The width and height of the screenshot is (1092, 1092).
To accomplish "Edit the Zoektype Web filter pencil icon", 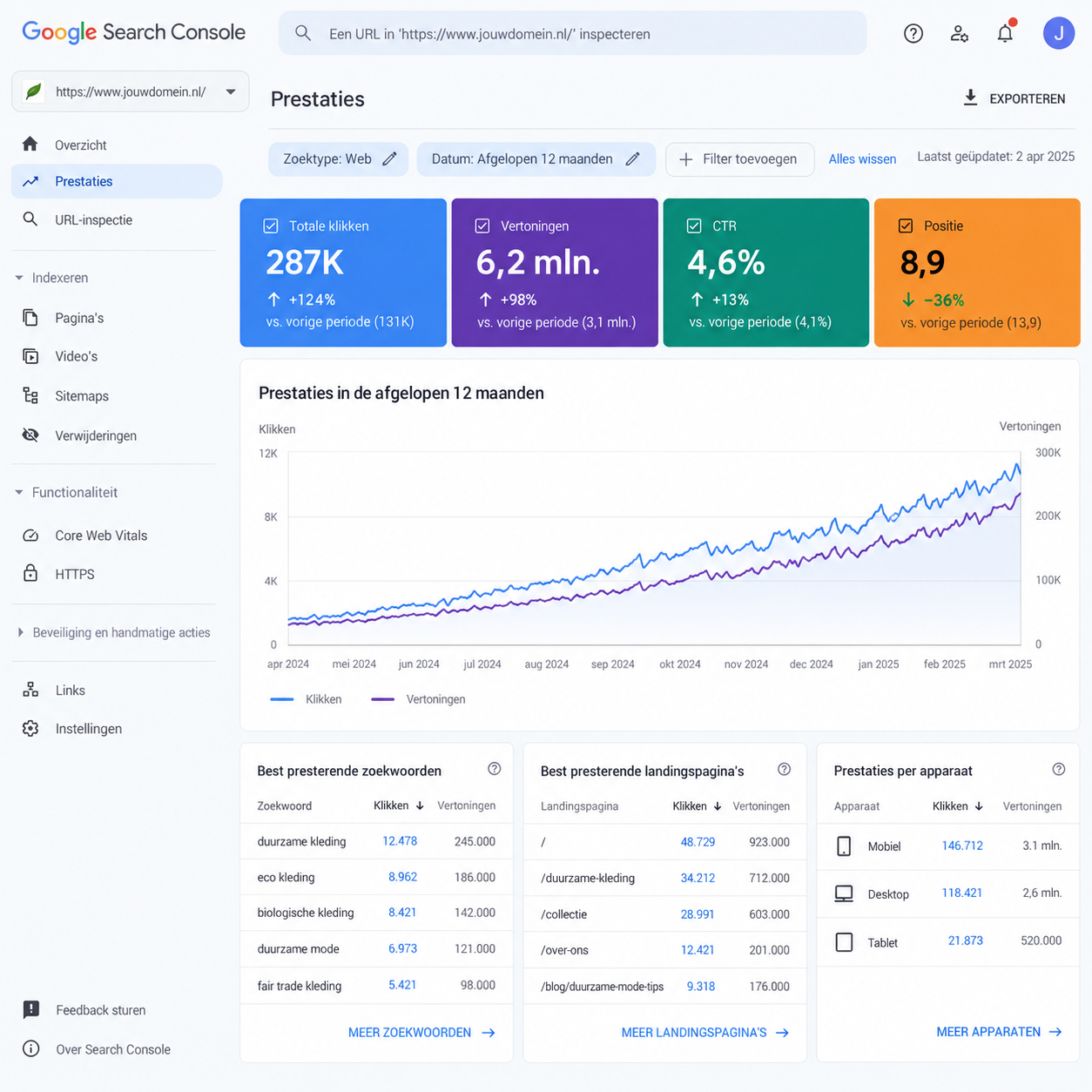I will (389, 158).
